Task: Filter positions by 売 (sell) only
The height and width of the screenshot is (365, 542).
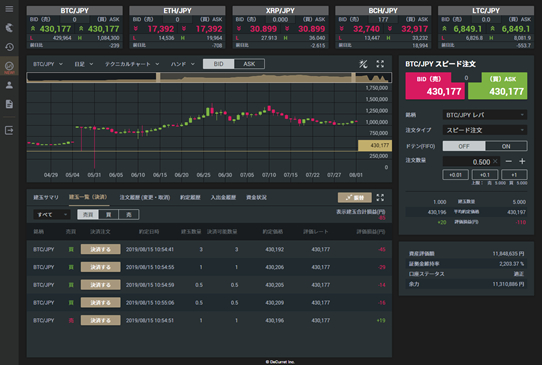Action: tap(129, 215)
